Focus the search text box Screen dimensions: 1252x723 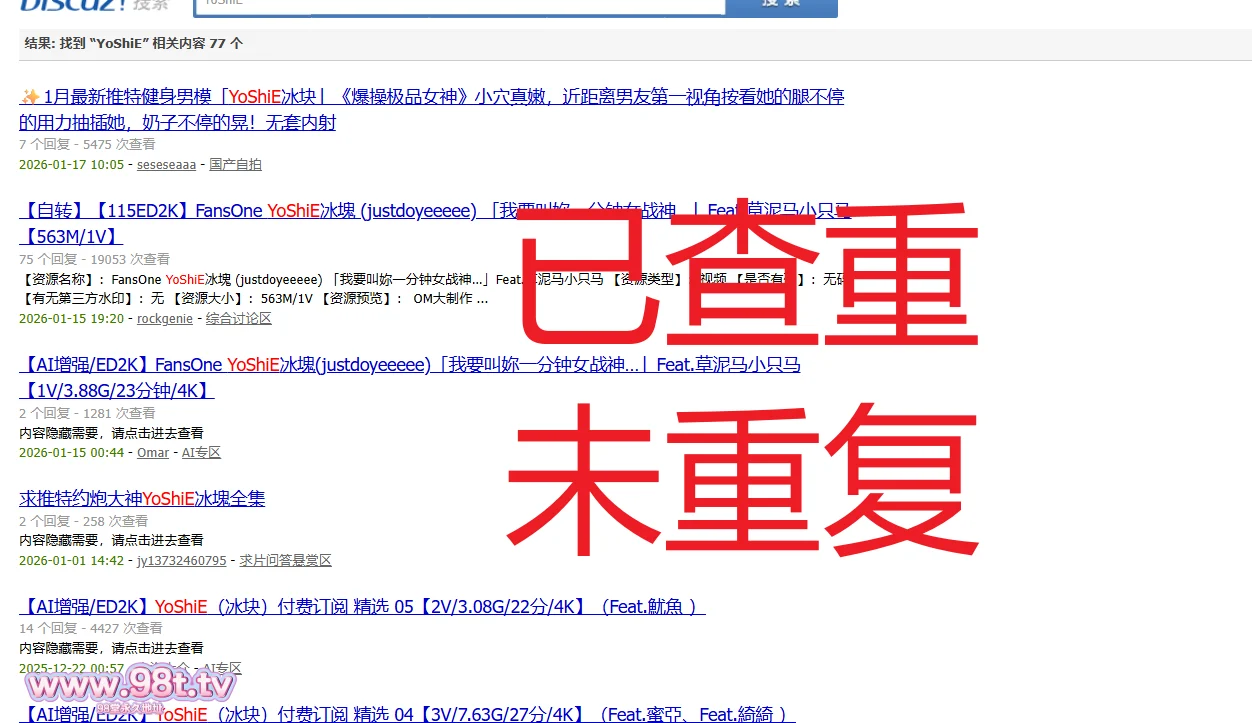click(x=458, y=4)
